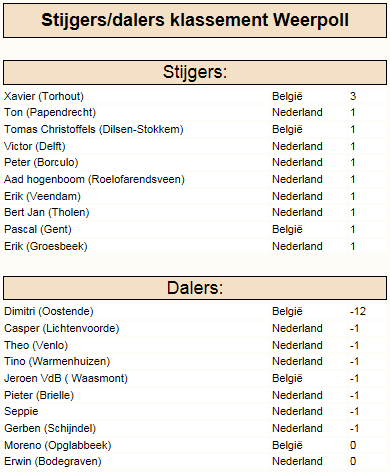Select the Casper (Lichtenvoorde) entry
The height and width of the screenshot is (472, 390).
tap(62, 328)
